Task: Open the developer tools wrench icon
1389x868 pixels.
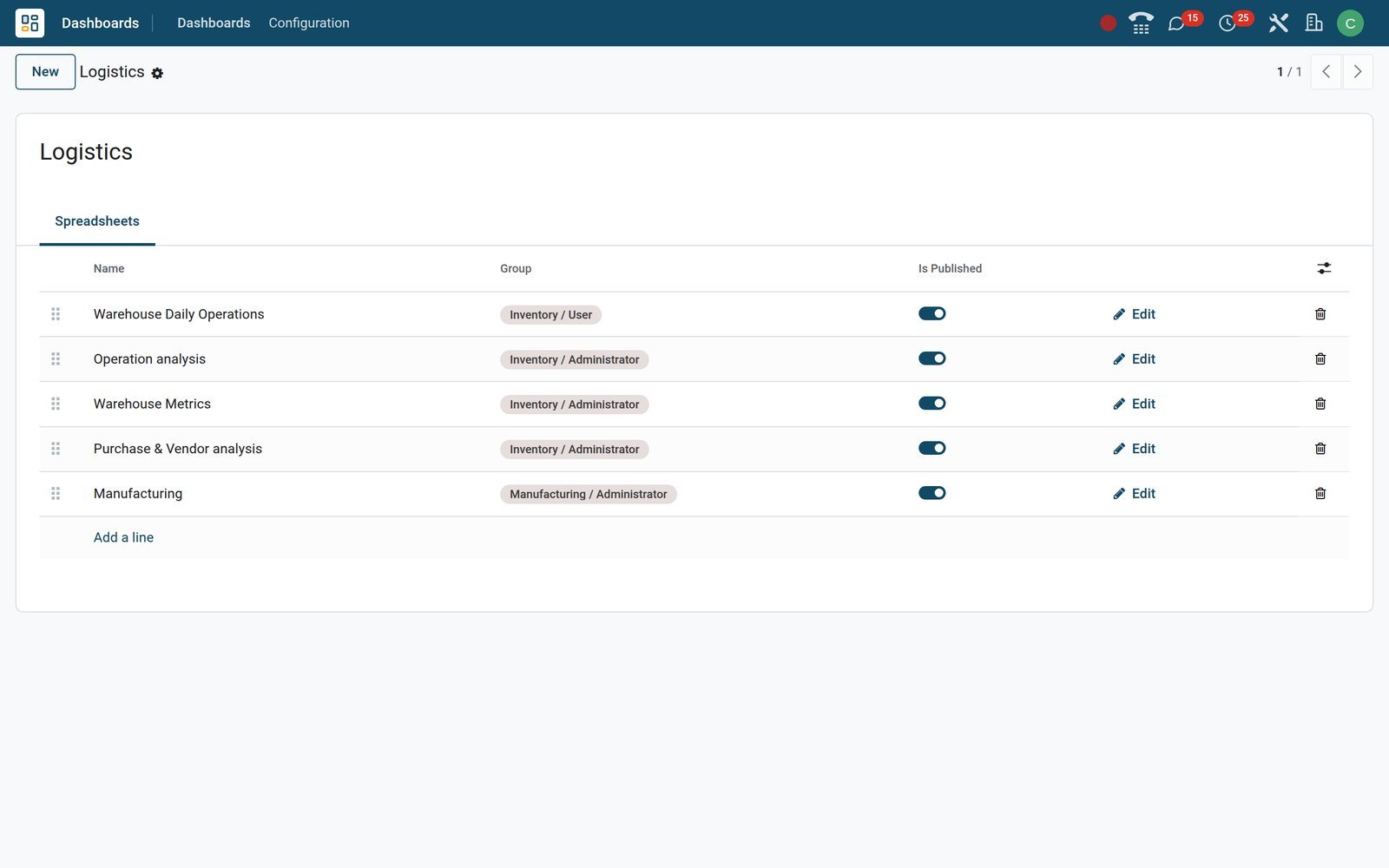Action: (1278, 23)
